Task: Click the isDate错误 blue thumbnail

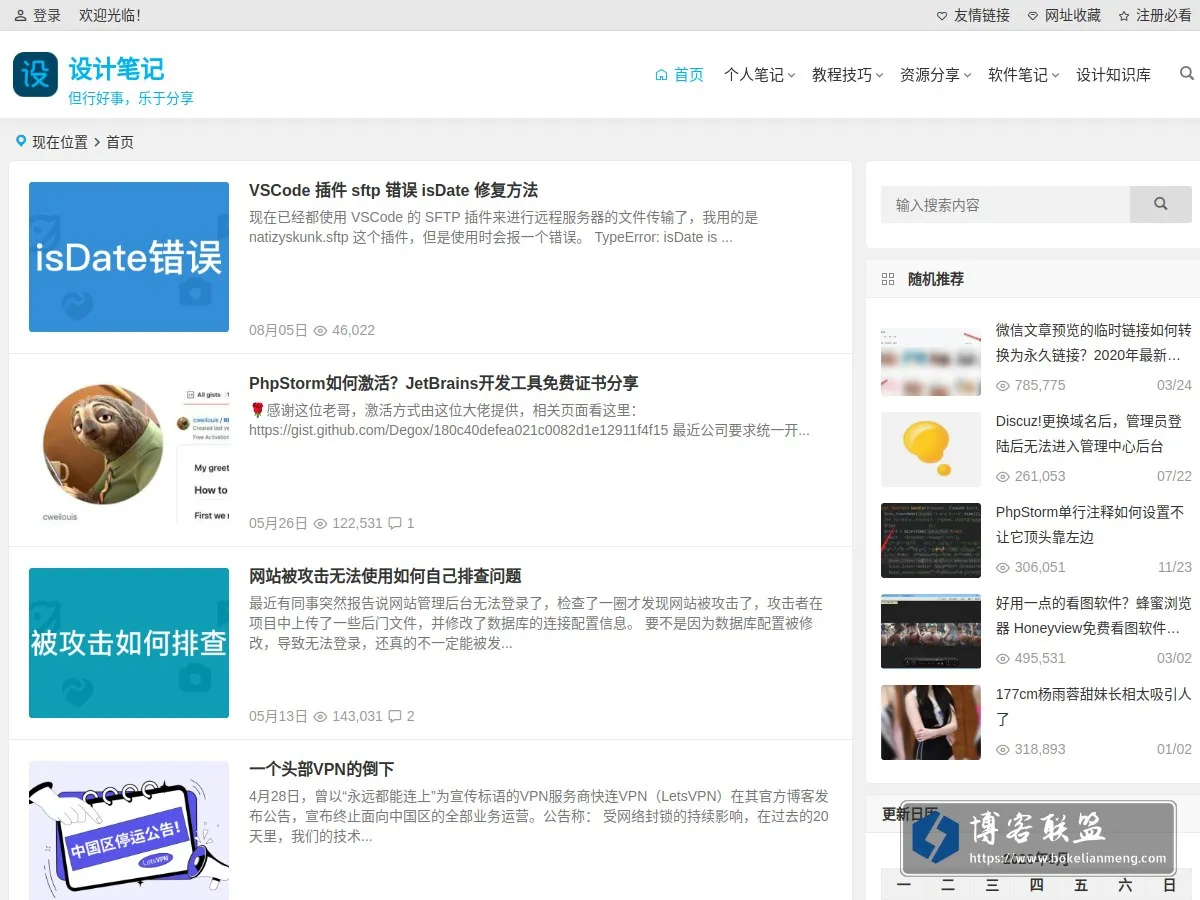Action: 129,257
